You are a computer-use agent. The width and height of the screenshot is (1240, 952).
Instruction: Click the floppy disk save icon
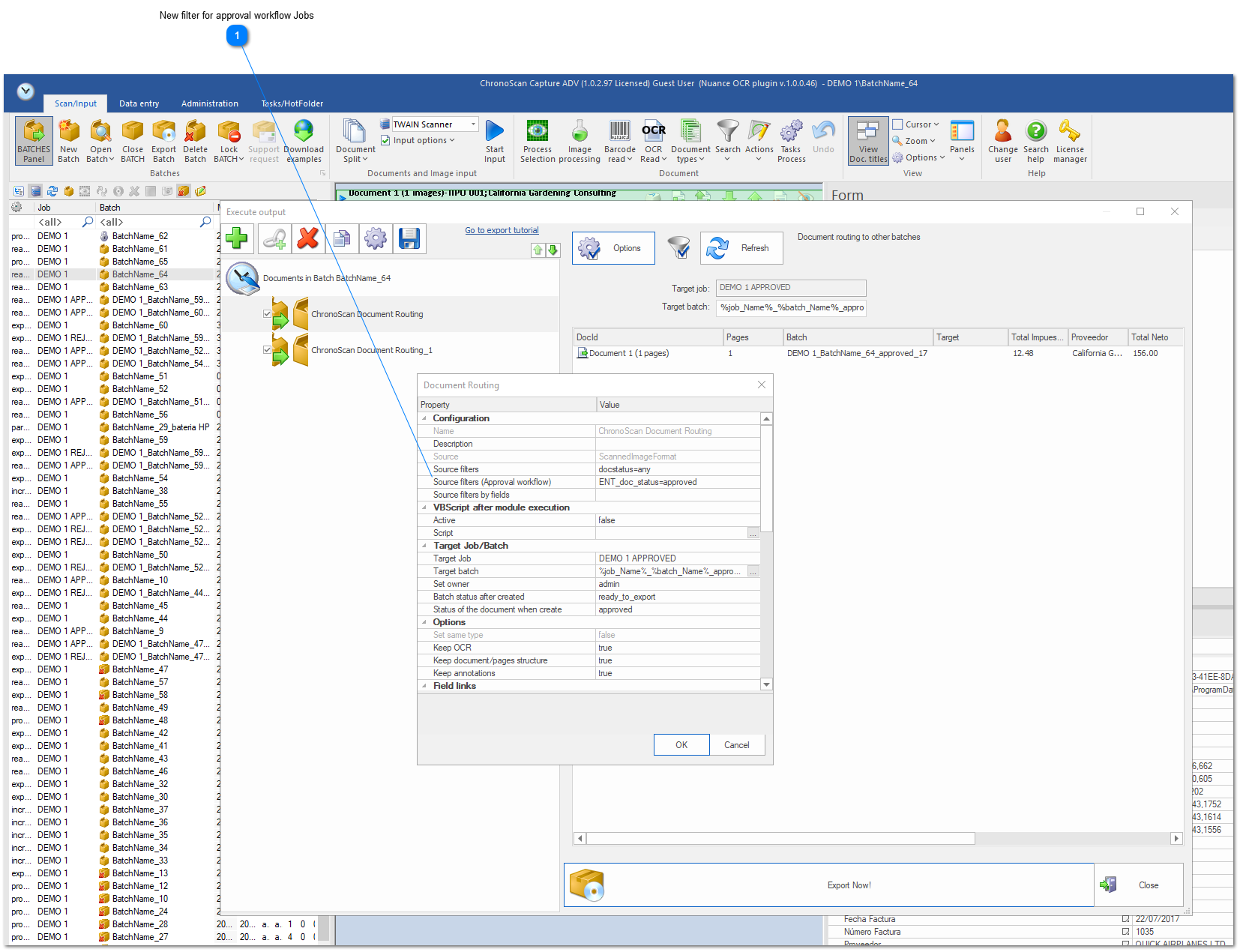click(x=409, y=238)
